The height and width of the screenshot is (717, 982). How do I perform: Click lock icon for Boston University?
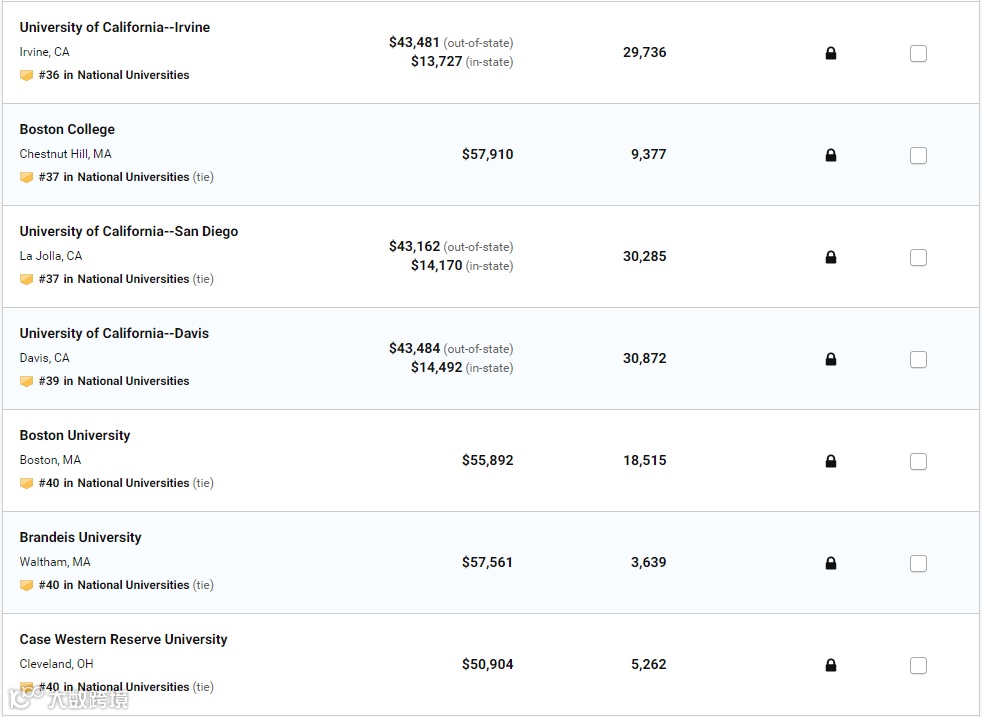[831, 461]
